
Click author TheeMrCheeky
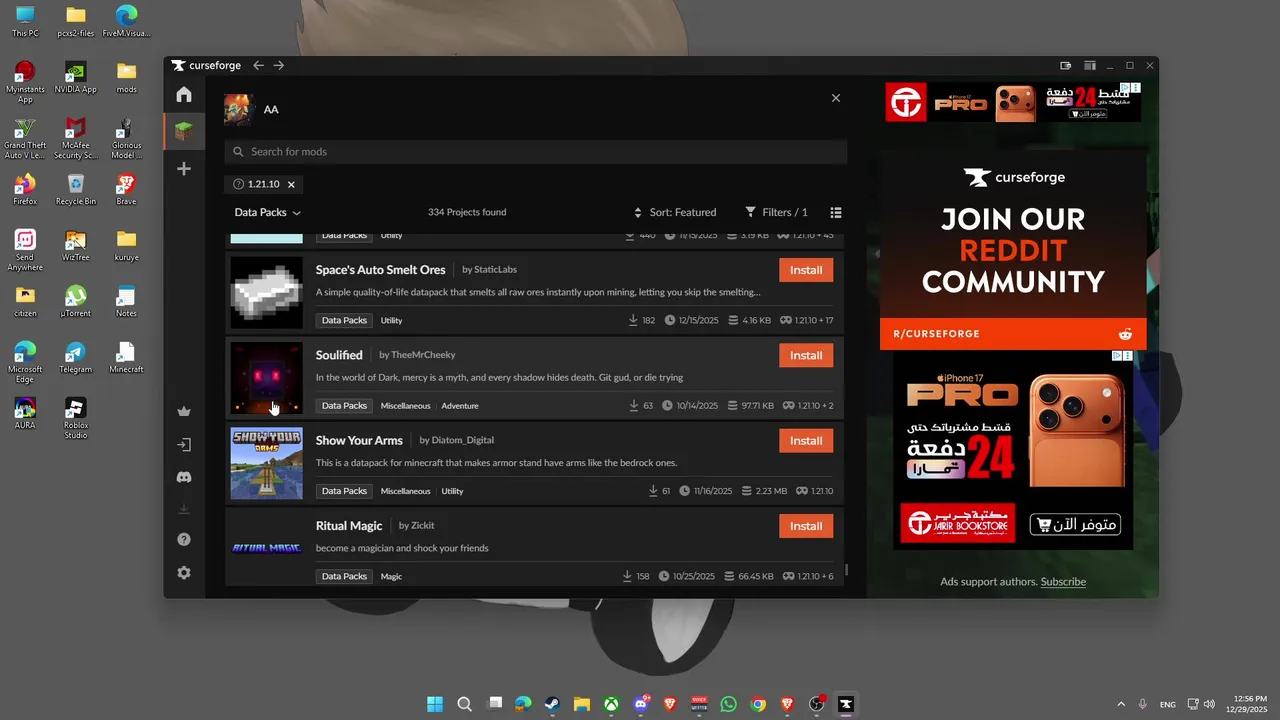coord(423,355)
